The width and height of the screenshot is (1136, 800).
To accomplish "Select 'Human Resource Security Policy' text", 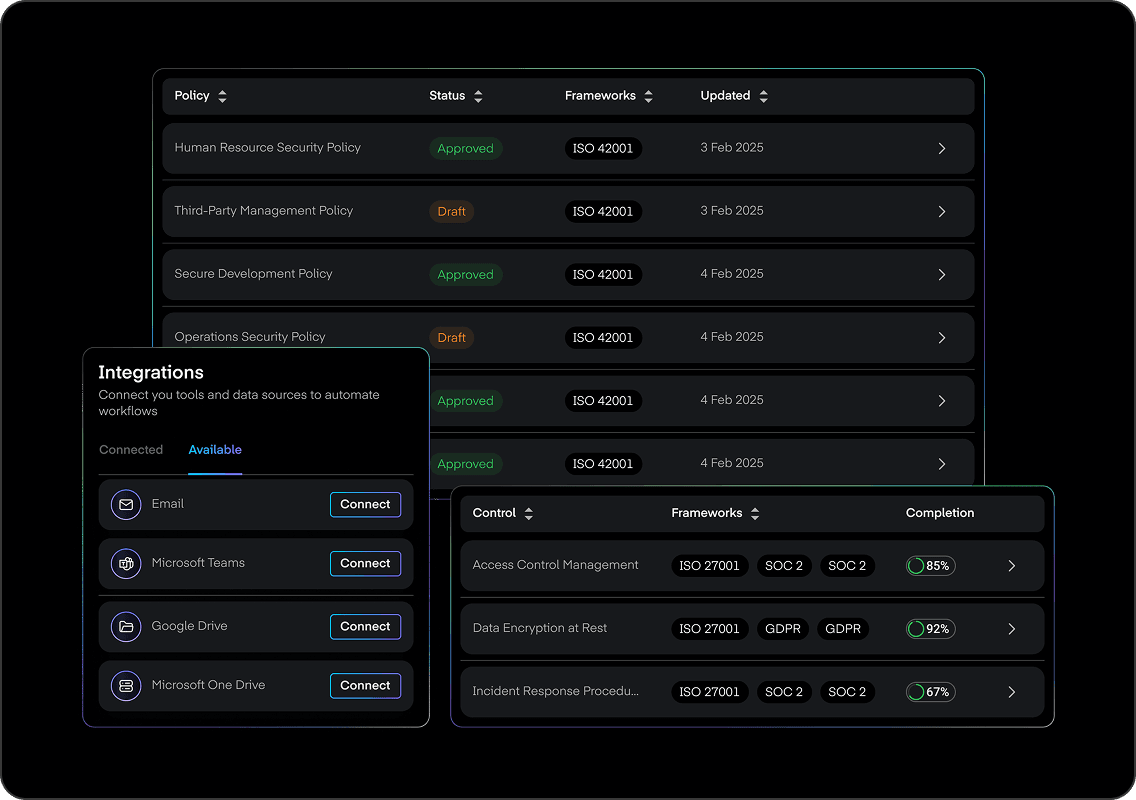I will pos(267,148).
